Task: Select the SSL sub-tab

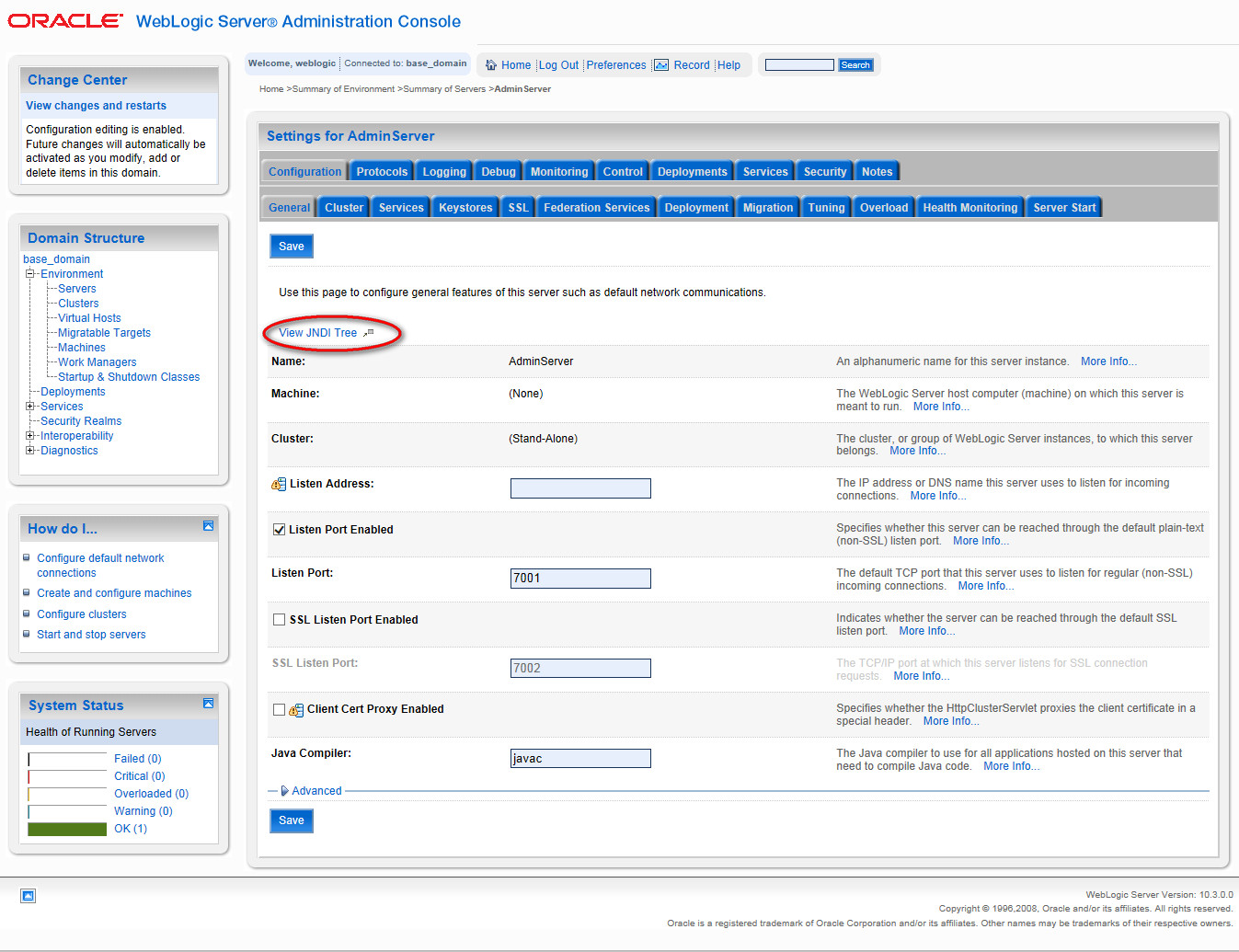Action: point(519,208)
